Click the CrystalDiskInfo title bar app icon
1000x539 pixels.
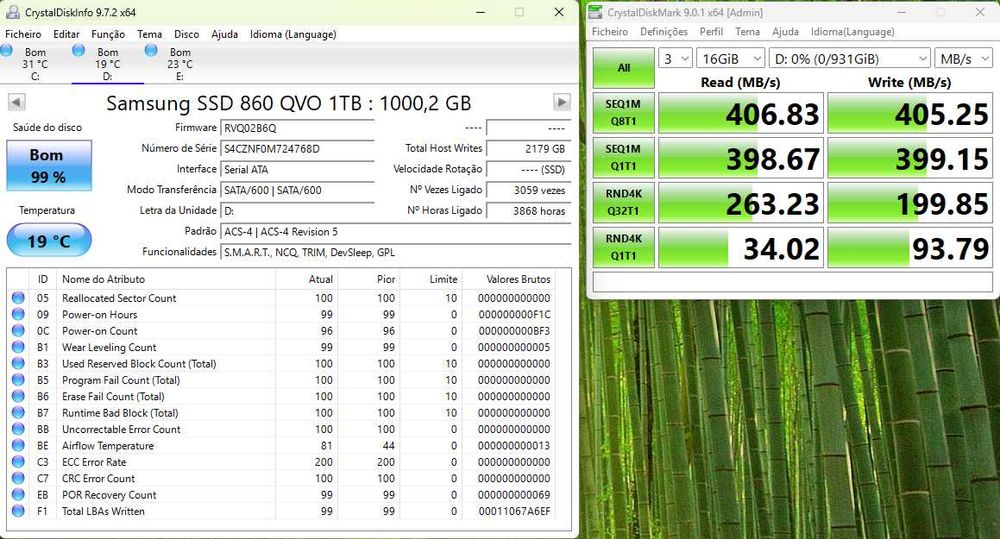(12, 12)
